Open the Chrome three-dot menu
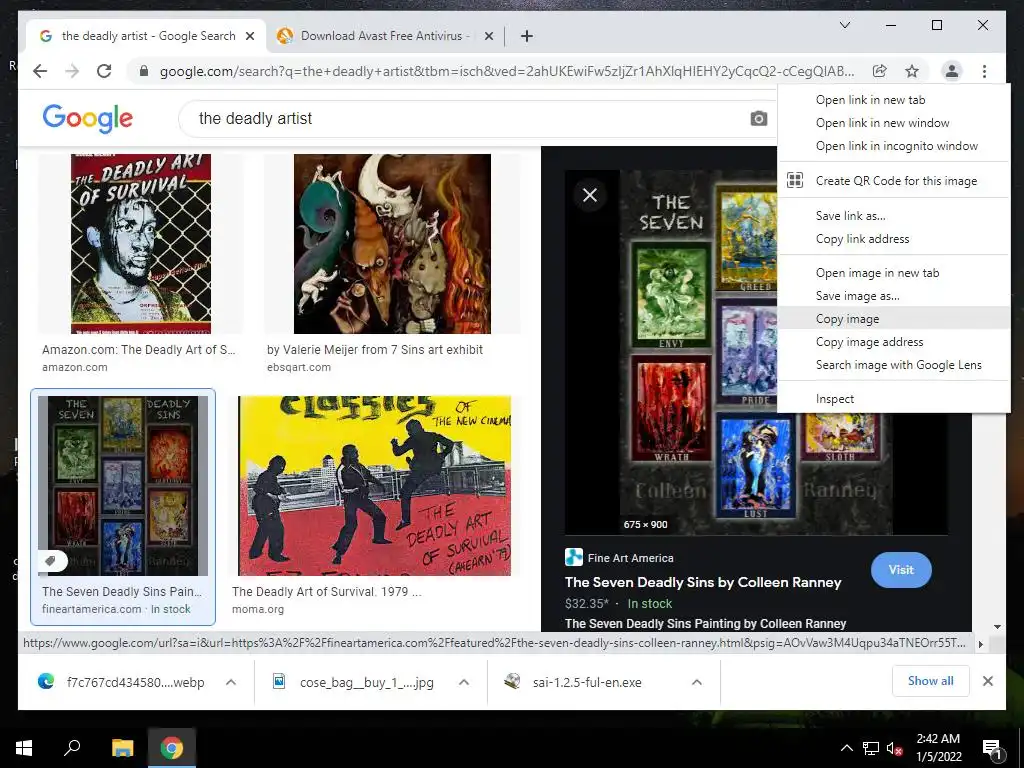This screenshot has height=768, width=1024. 984,71
